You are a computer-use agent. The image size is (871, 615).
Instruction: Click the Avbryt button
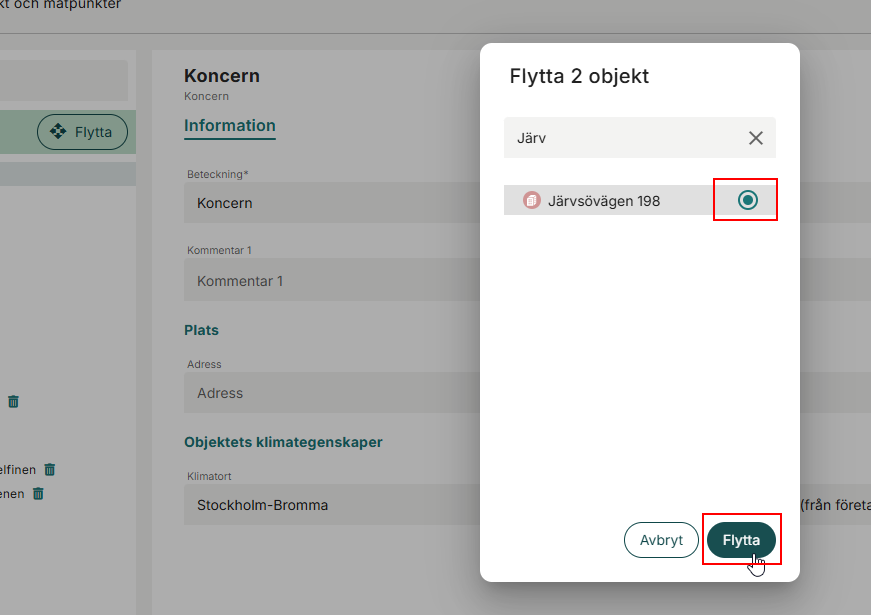[661, 539]
